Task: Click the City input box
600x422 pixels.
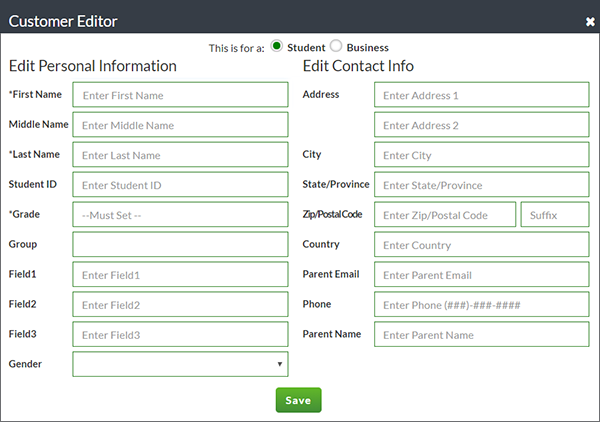Action: click(481, 155)
